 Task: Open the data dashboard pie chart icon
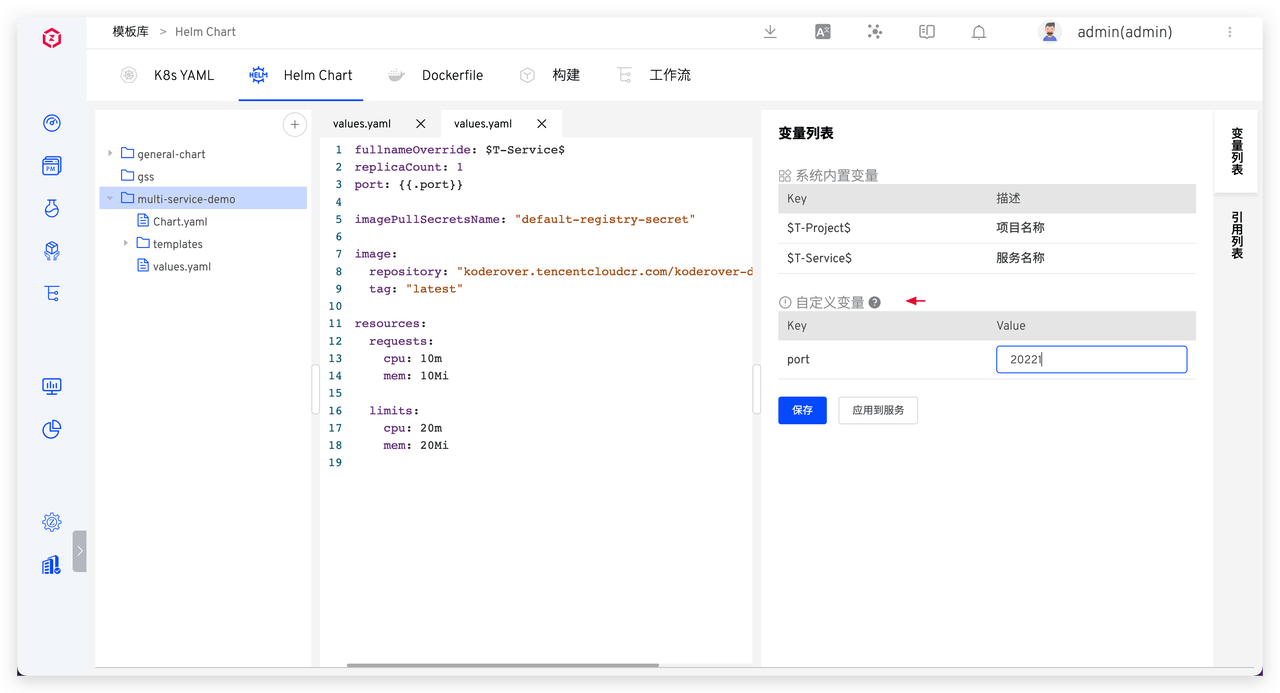[52, 429]
